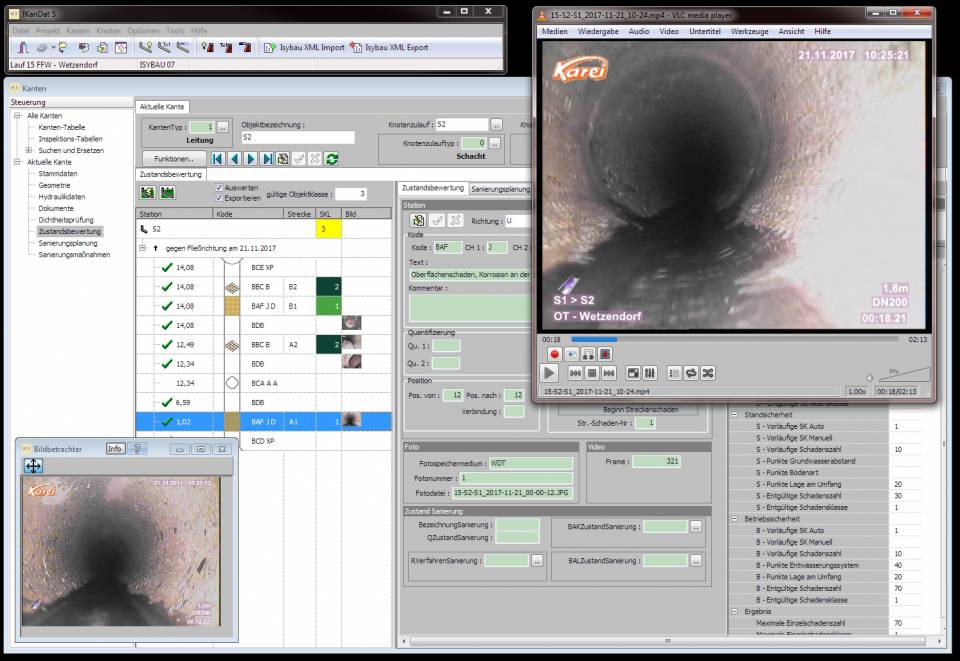The height and width of the screenshot is (661, 960).
Task: Collapse Standsicherheit section
Action: click(735, 414)
